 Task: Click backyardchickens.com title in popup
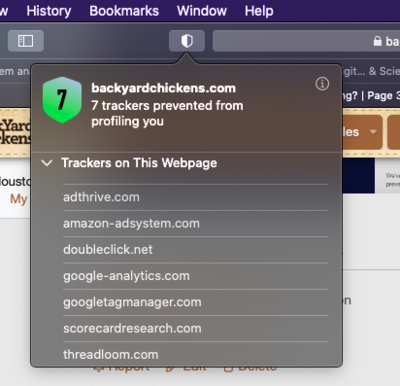[164, 88]
